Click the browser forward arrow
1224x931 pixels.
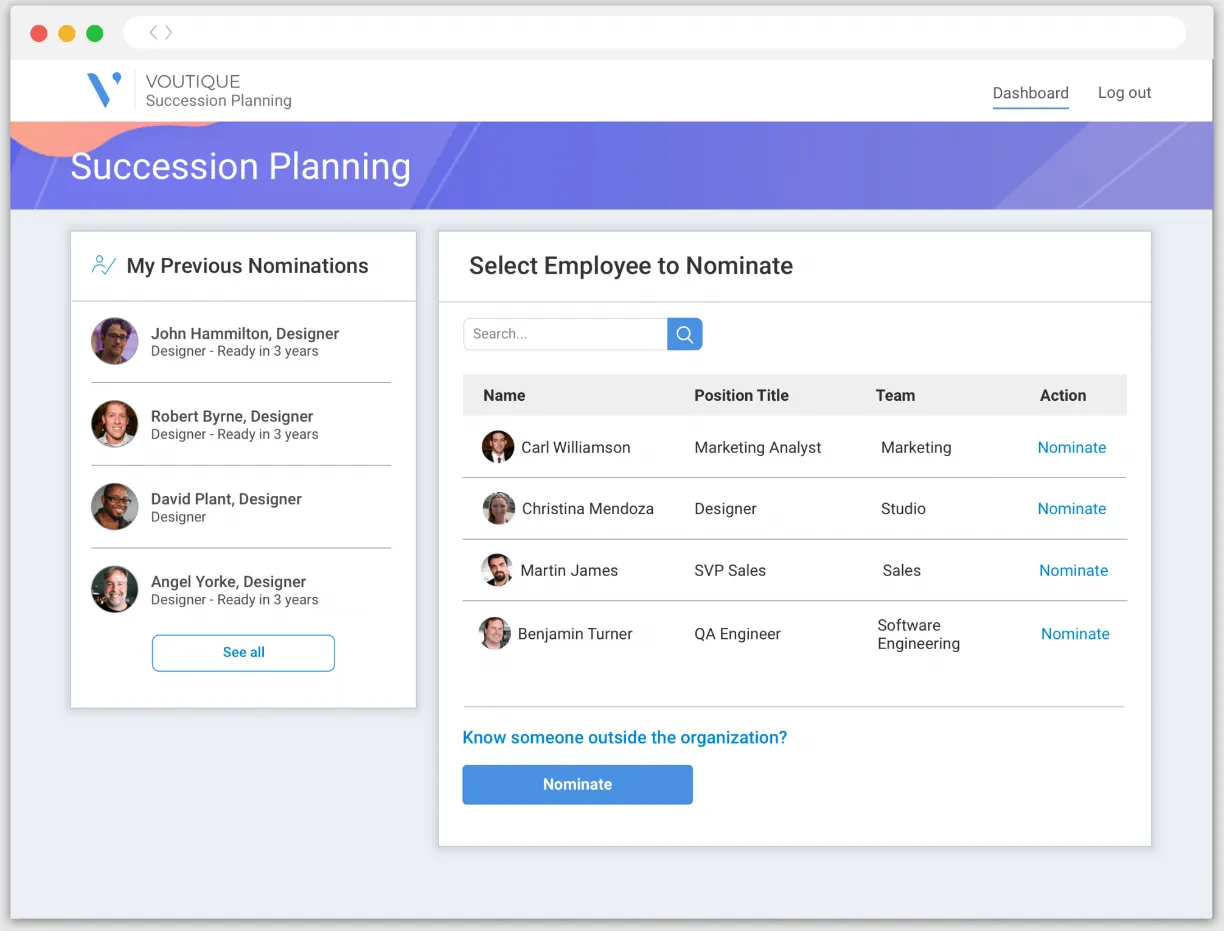pos(168,33)
